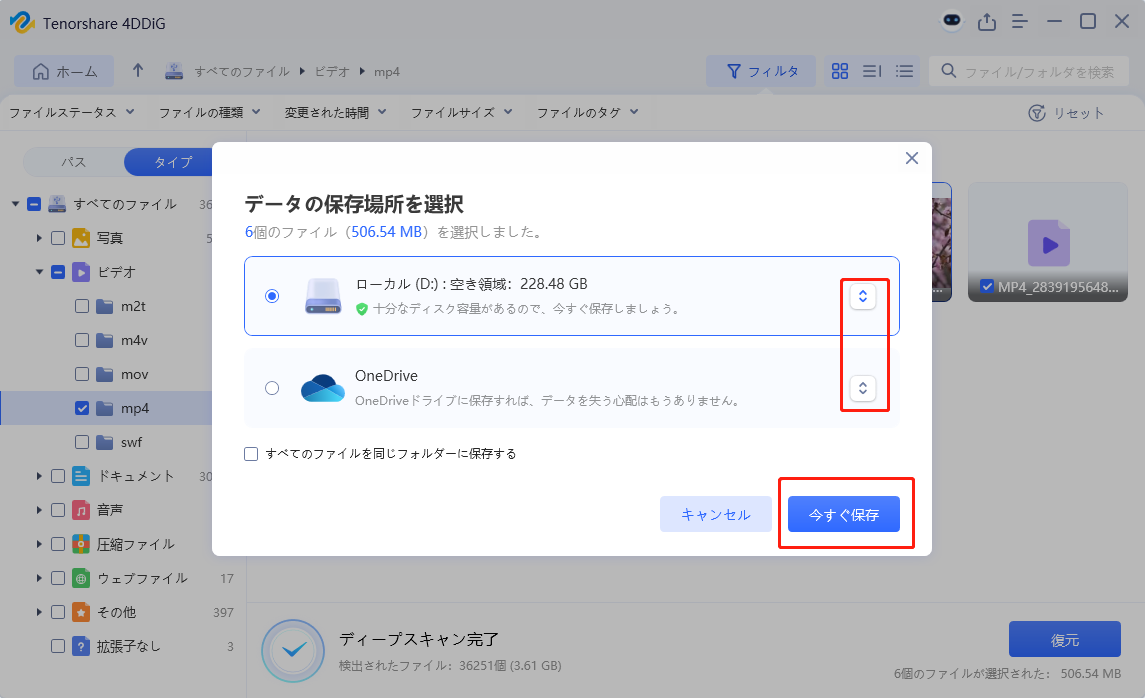Open the ファイルステータス dropdown
Image resolution: width=1145 pixels, height=698 pixels.
(72, 112)
